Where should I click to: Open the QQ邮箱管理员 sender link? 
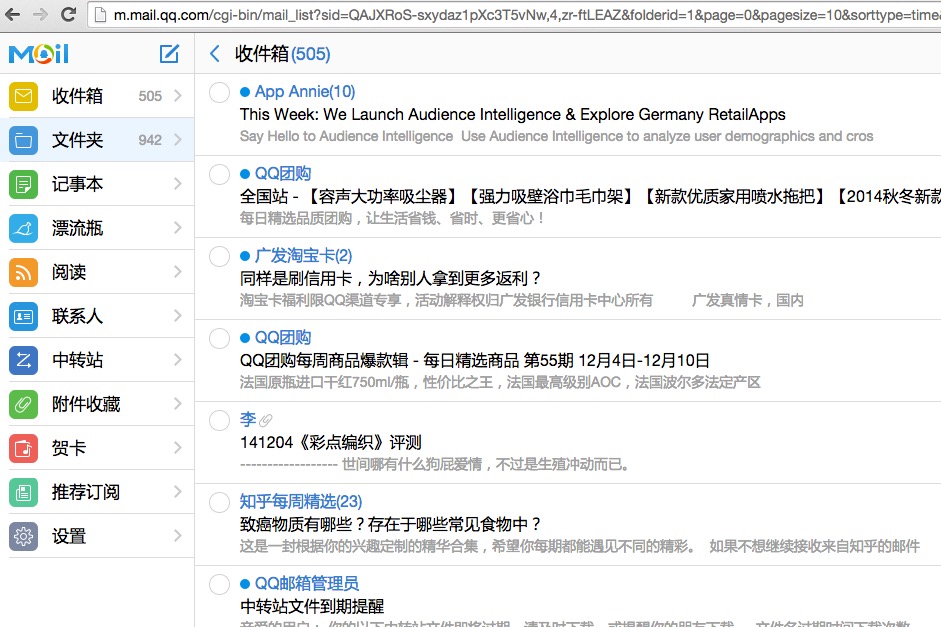coord(307,583)
